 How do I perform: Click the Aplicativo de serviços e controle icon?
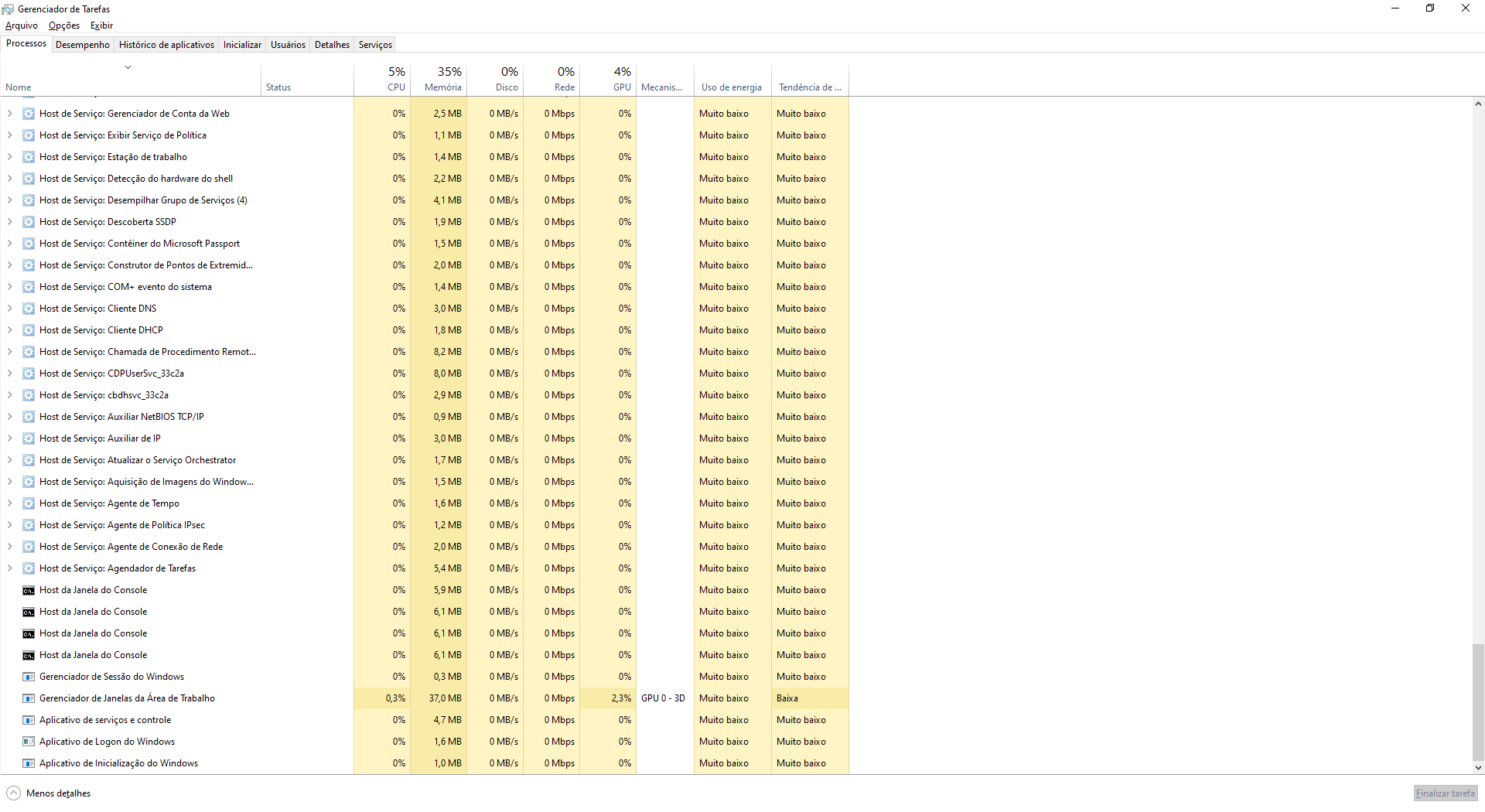[x=29, y=720]
